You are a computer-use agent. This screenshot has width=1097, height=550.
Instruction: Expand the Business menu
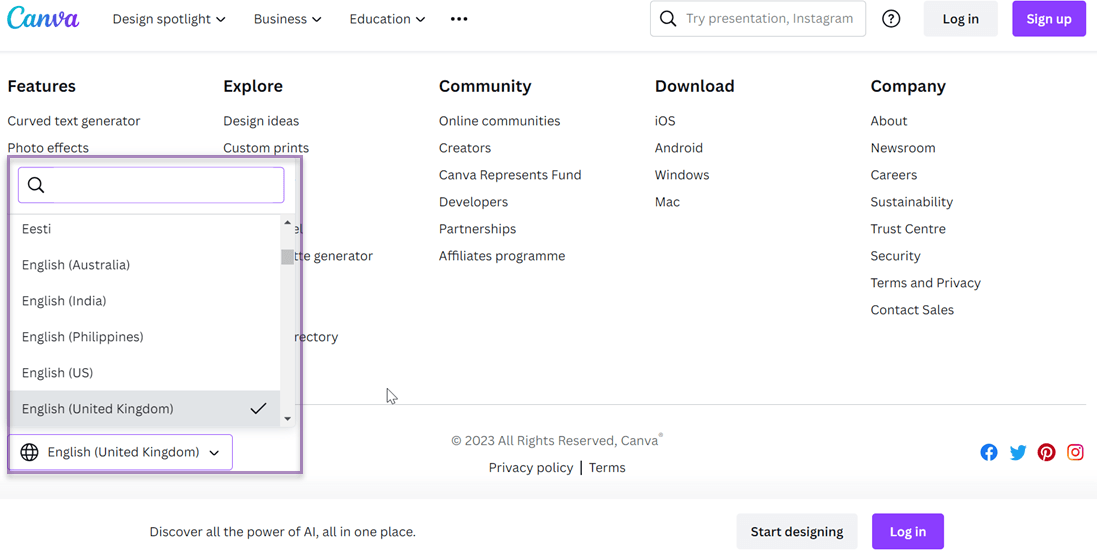point(288,19)
